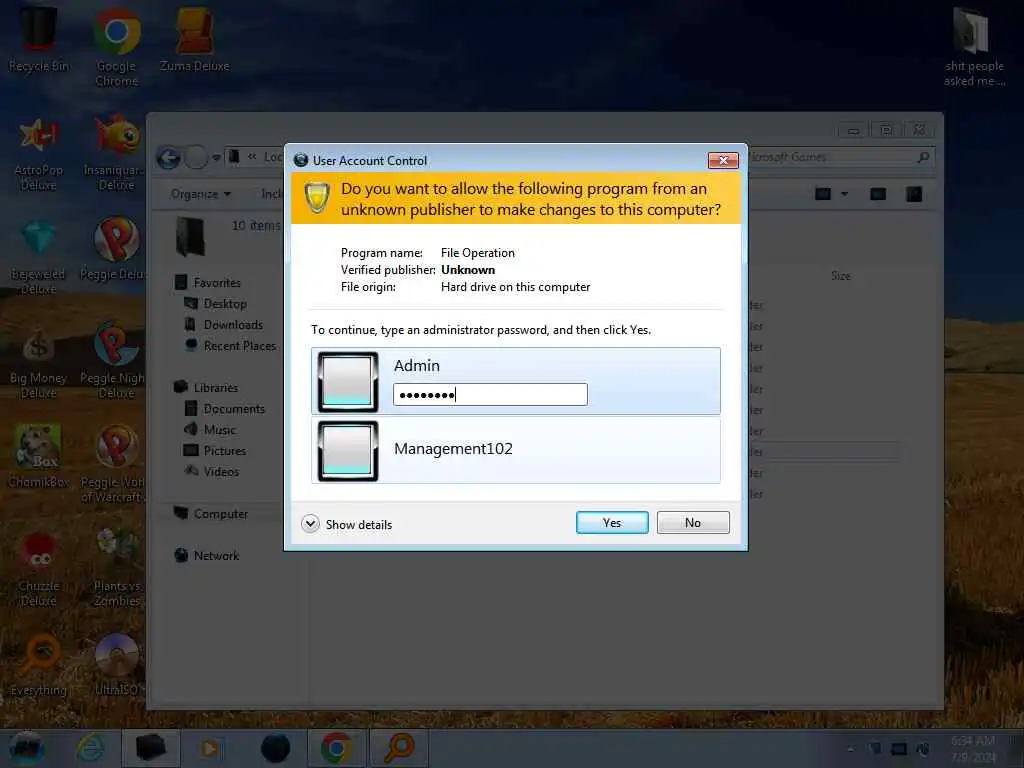
Task: Open Recycle Bin desktop icon
Action: coord(39,39)
